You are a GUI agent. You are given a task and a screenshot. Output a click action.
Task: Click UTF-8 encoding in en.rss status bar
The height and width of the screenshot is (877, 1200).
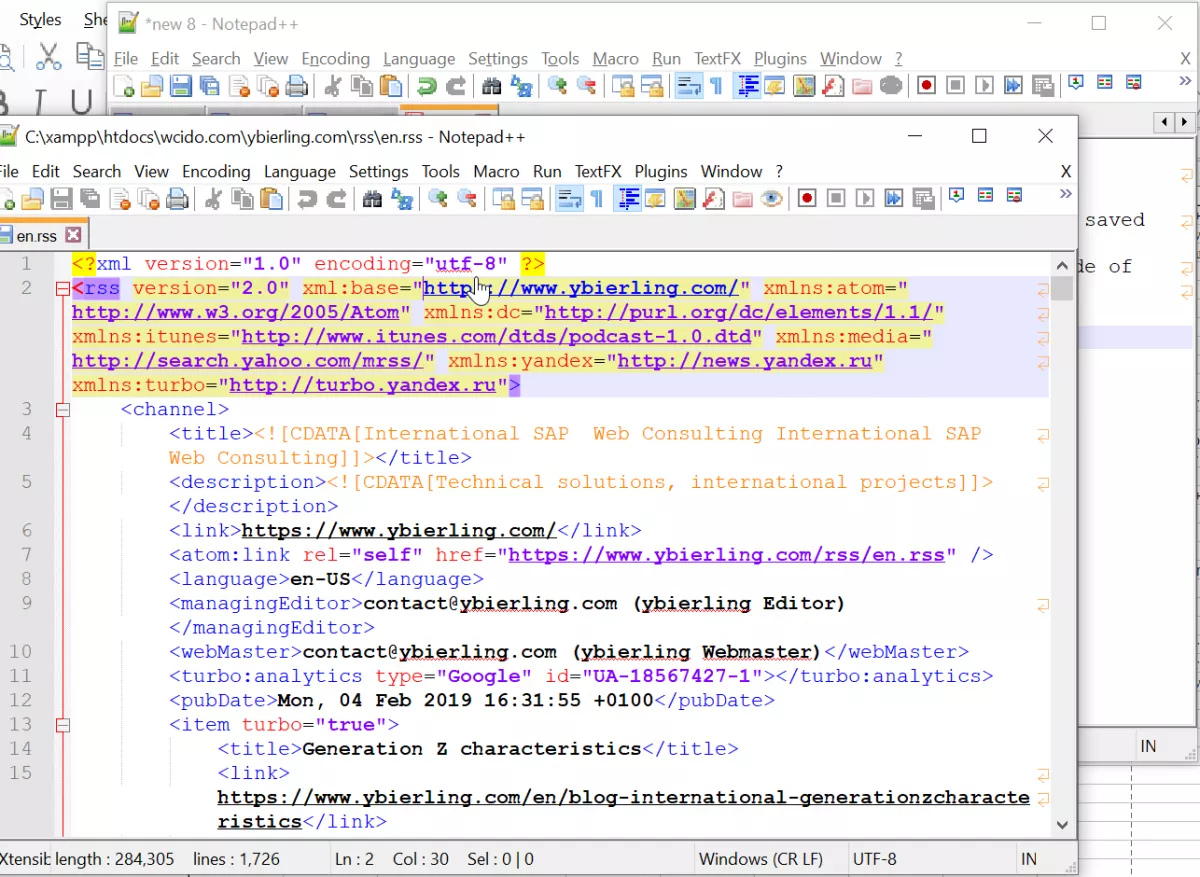coord(875,859)
